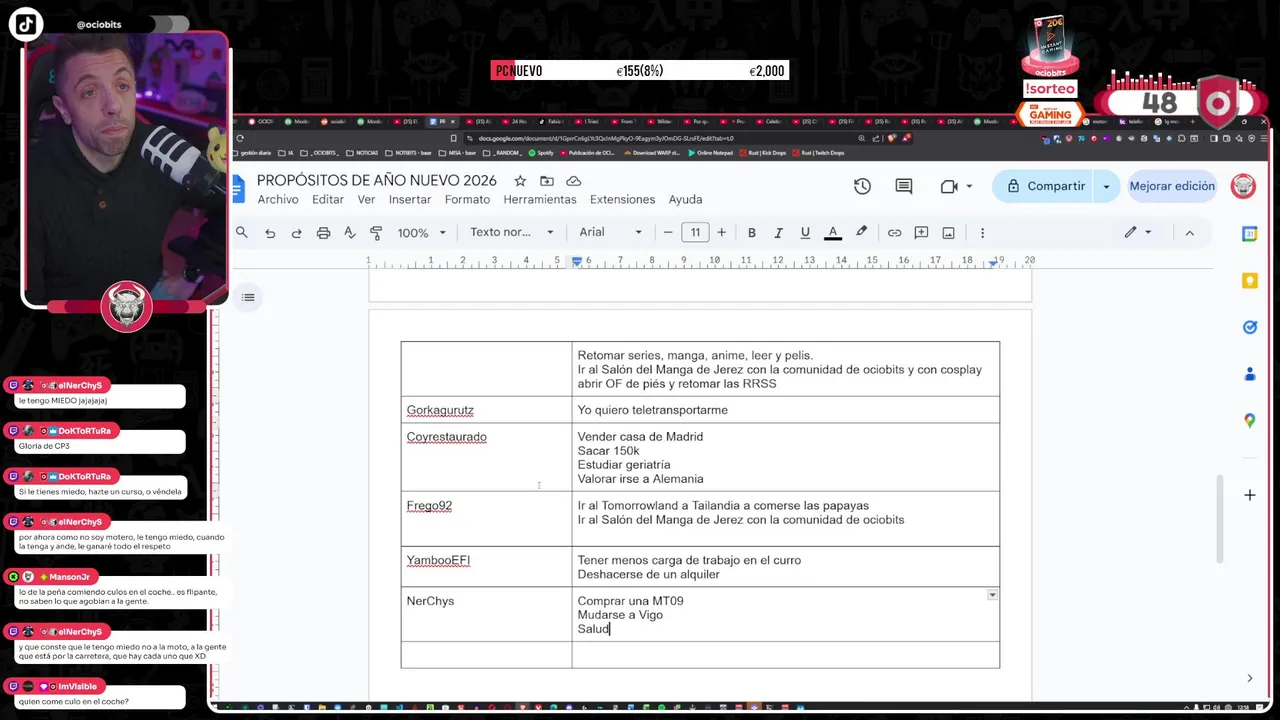Open the paragraph style dropdown
This screenshot has width=1280, height=720.
click(x=511, y=232)
